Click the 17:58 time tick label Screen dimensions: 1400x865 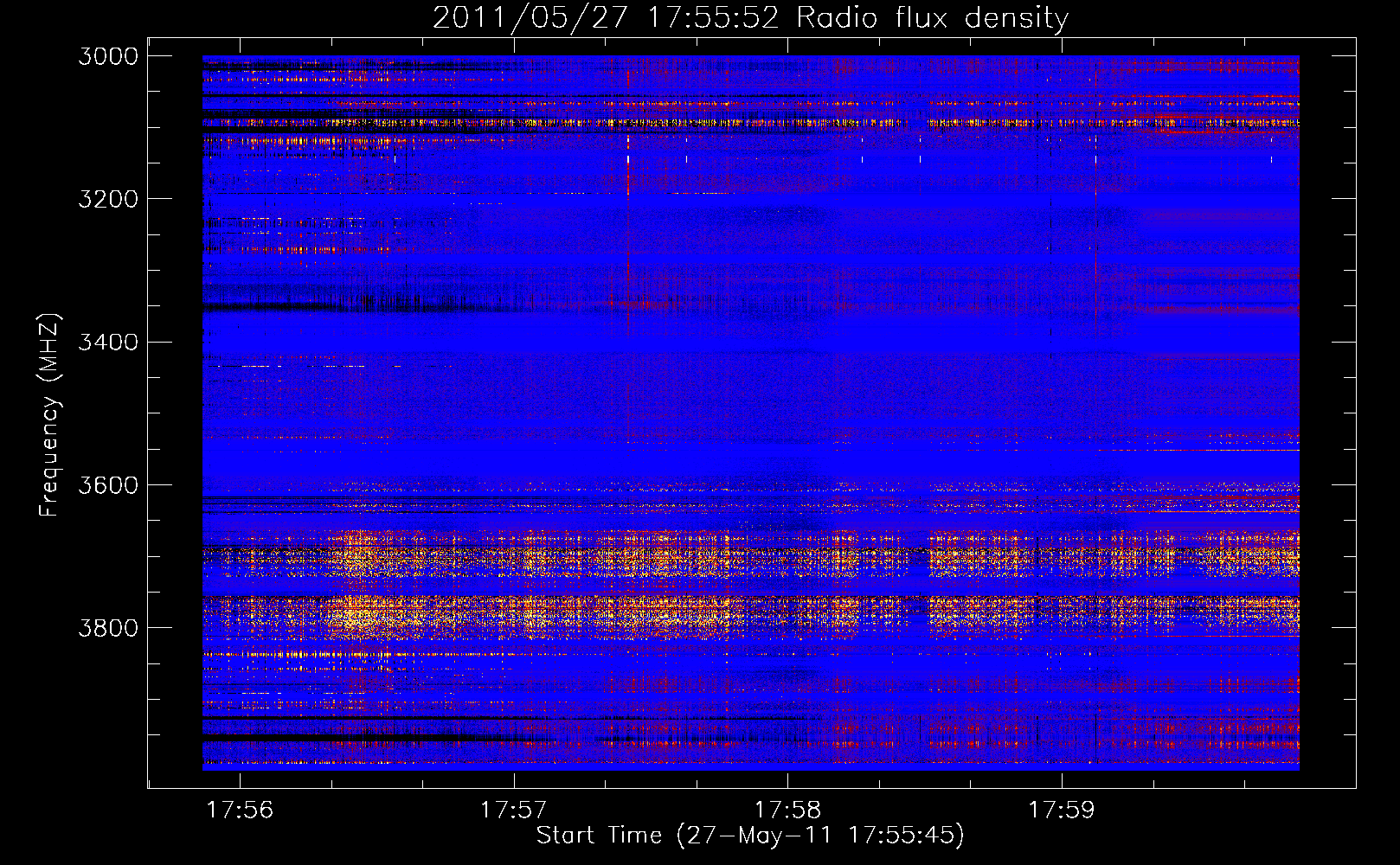(x=787, y=810)
